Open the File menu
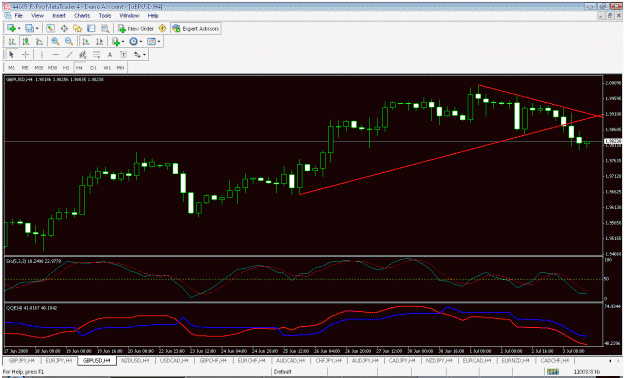625x378 pixels. [18, 16]
